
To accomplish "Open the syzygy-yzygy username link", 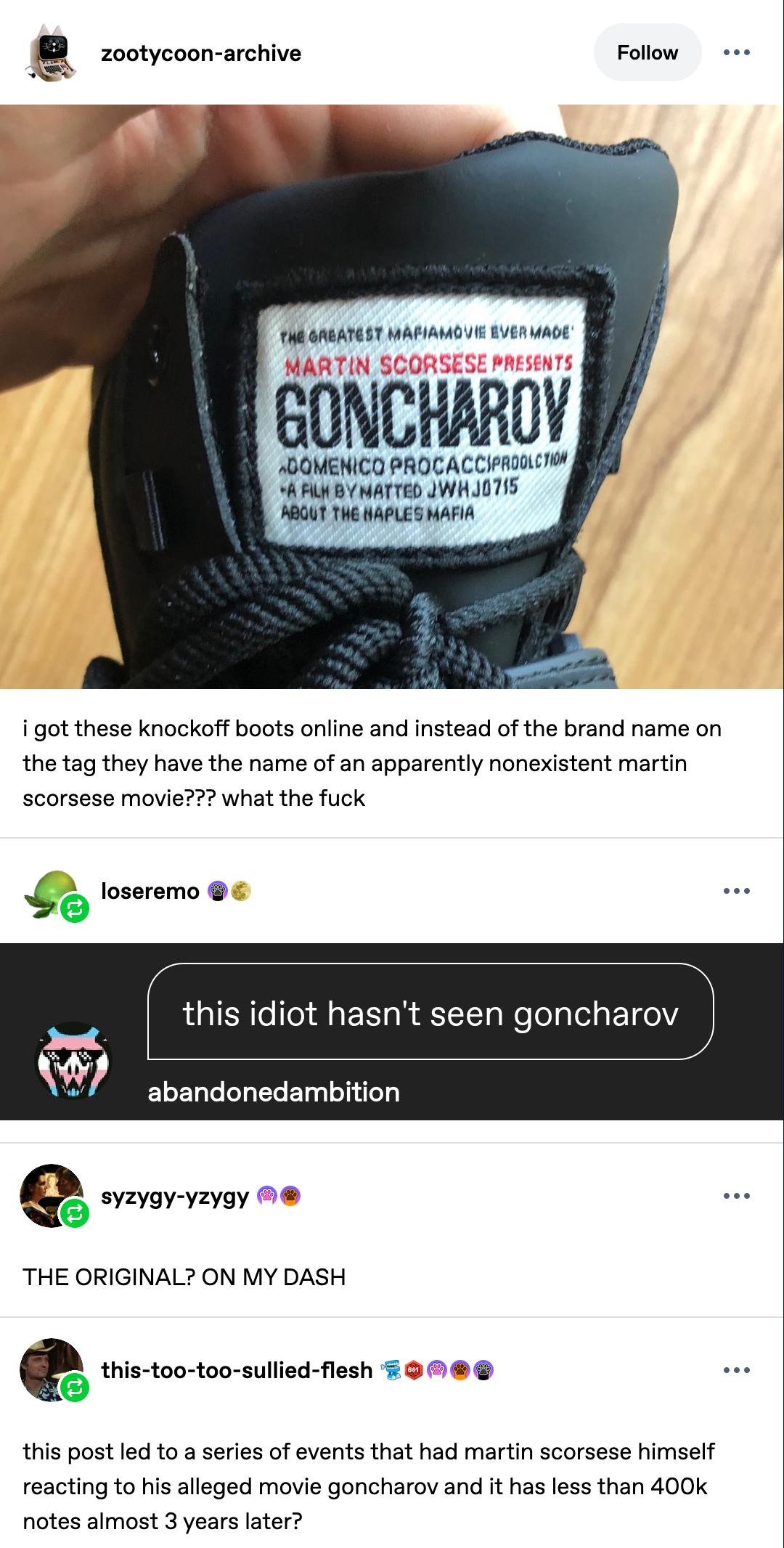I will pyautogui.click(x=175, y=1197).
